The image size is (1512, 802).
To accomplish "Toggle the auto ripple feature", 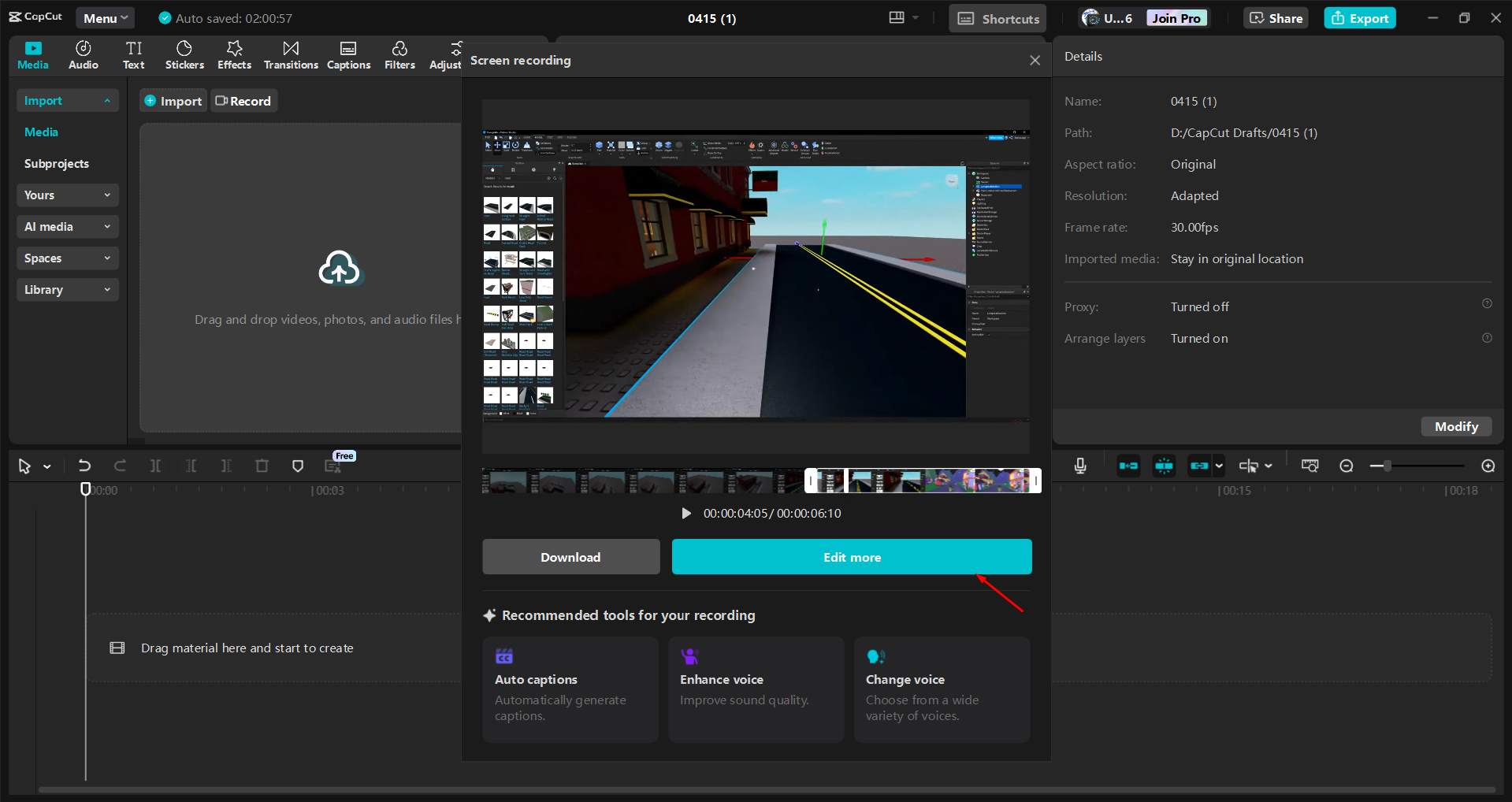I will 1128,466.
